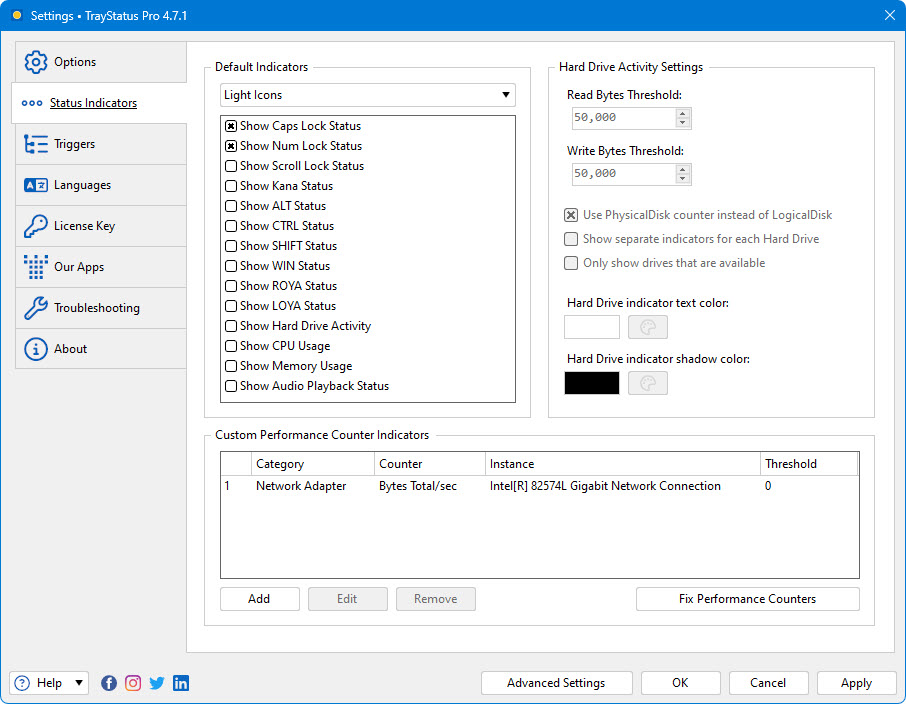906x704 pixels.
Task: Increase Read Bytes Threshold with stepper arrow
Action: (x=681, y=112)
